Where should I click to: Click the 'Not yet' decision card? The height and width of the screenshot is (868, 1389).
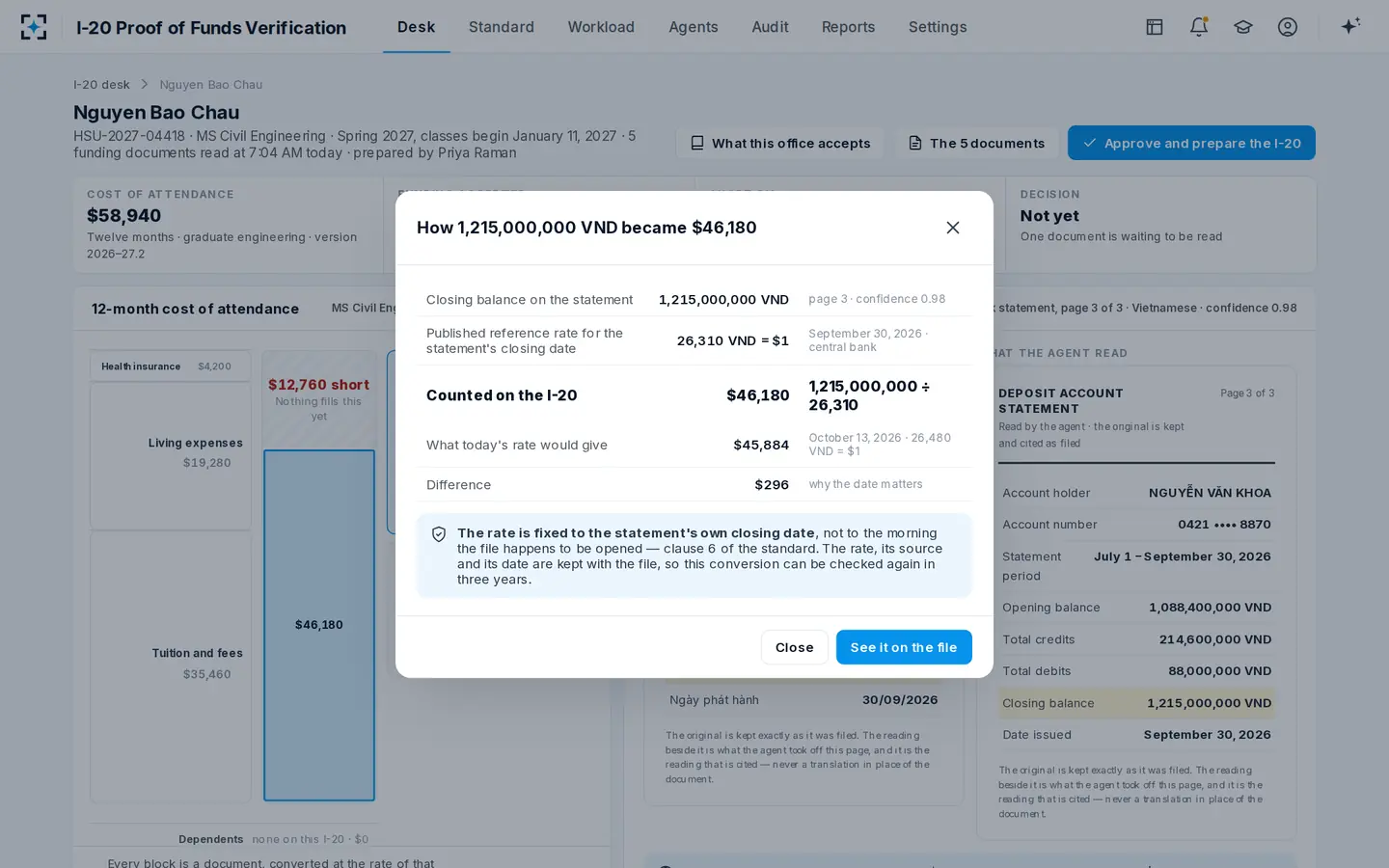pos(1160,225)
